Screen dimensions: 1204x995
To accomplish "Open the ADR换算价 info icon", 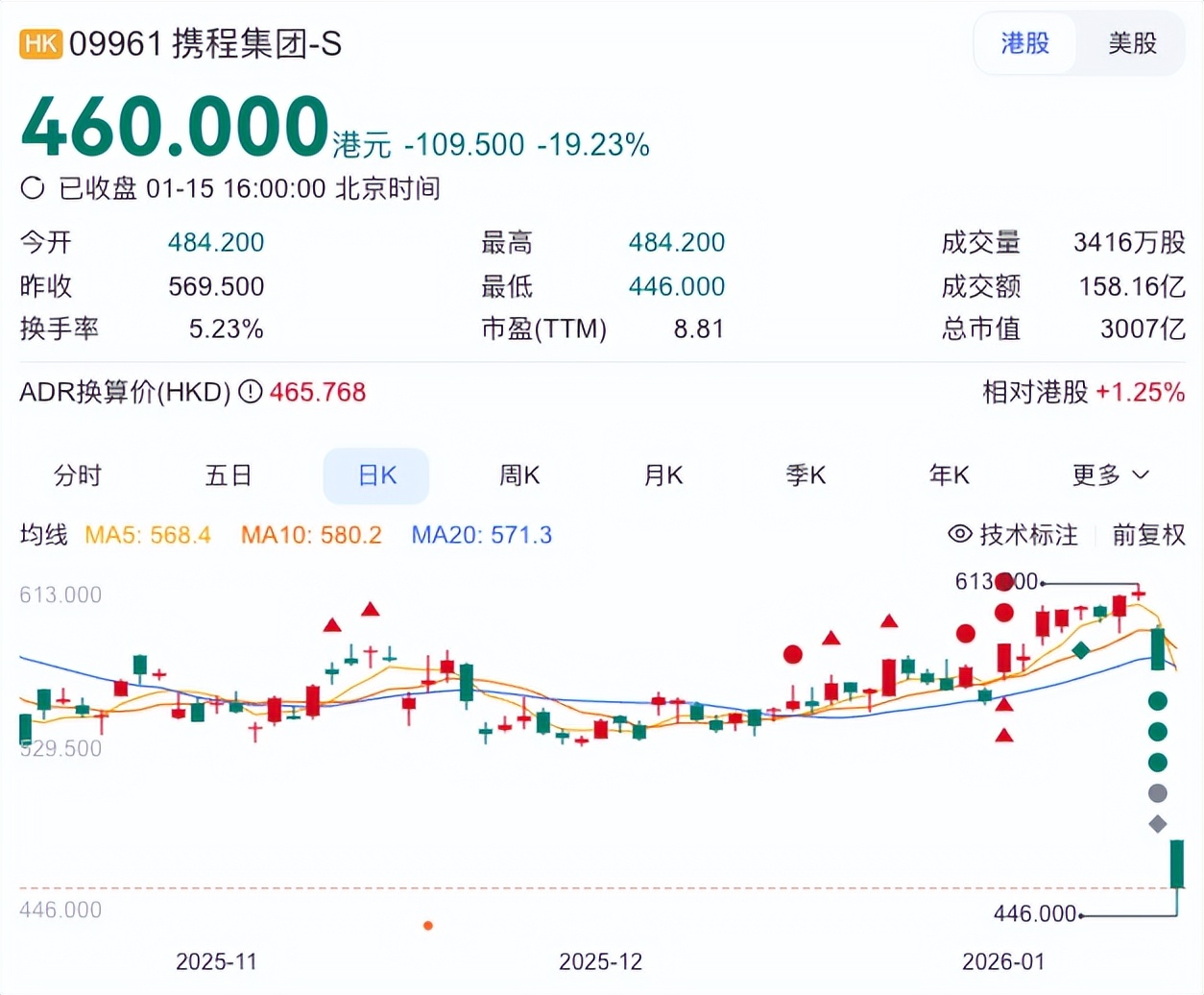I will pos(251,392).
